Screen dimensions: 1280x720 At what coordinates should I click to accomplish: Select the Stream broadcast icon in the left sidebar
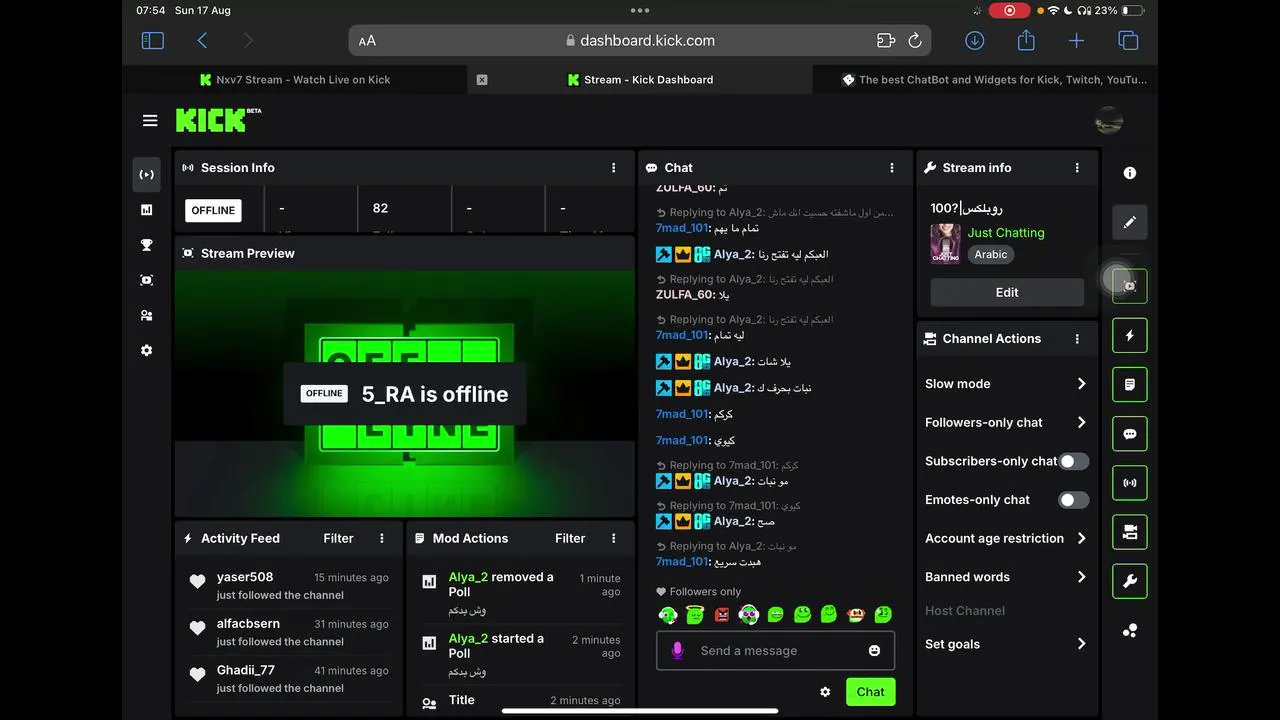point(146,174)
